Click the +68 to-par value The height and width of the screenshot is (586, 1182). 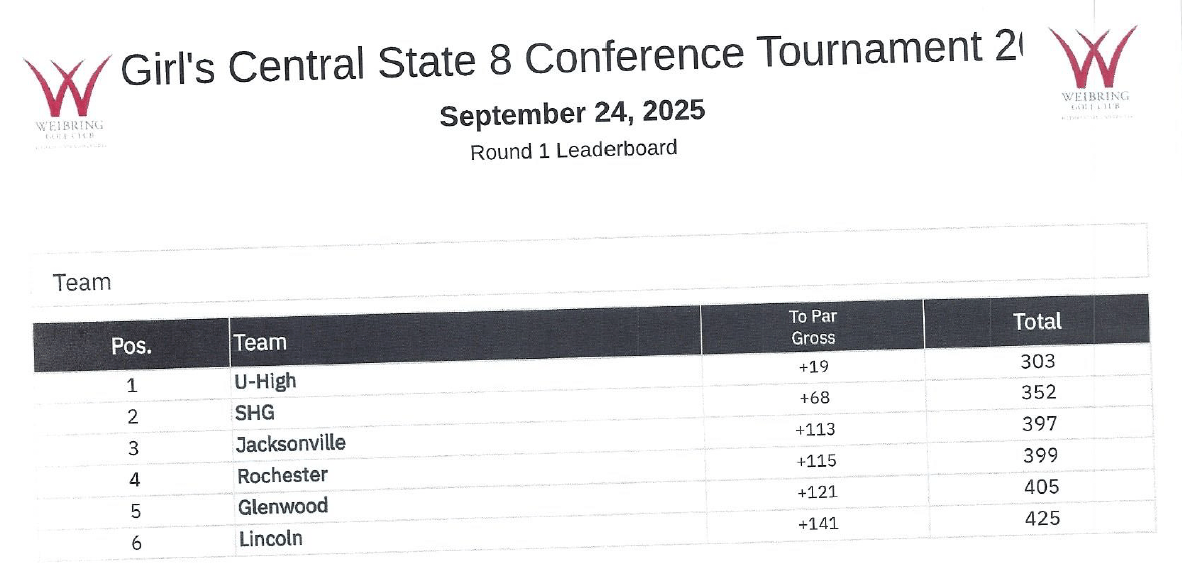click(x=813, y=397)
